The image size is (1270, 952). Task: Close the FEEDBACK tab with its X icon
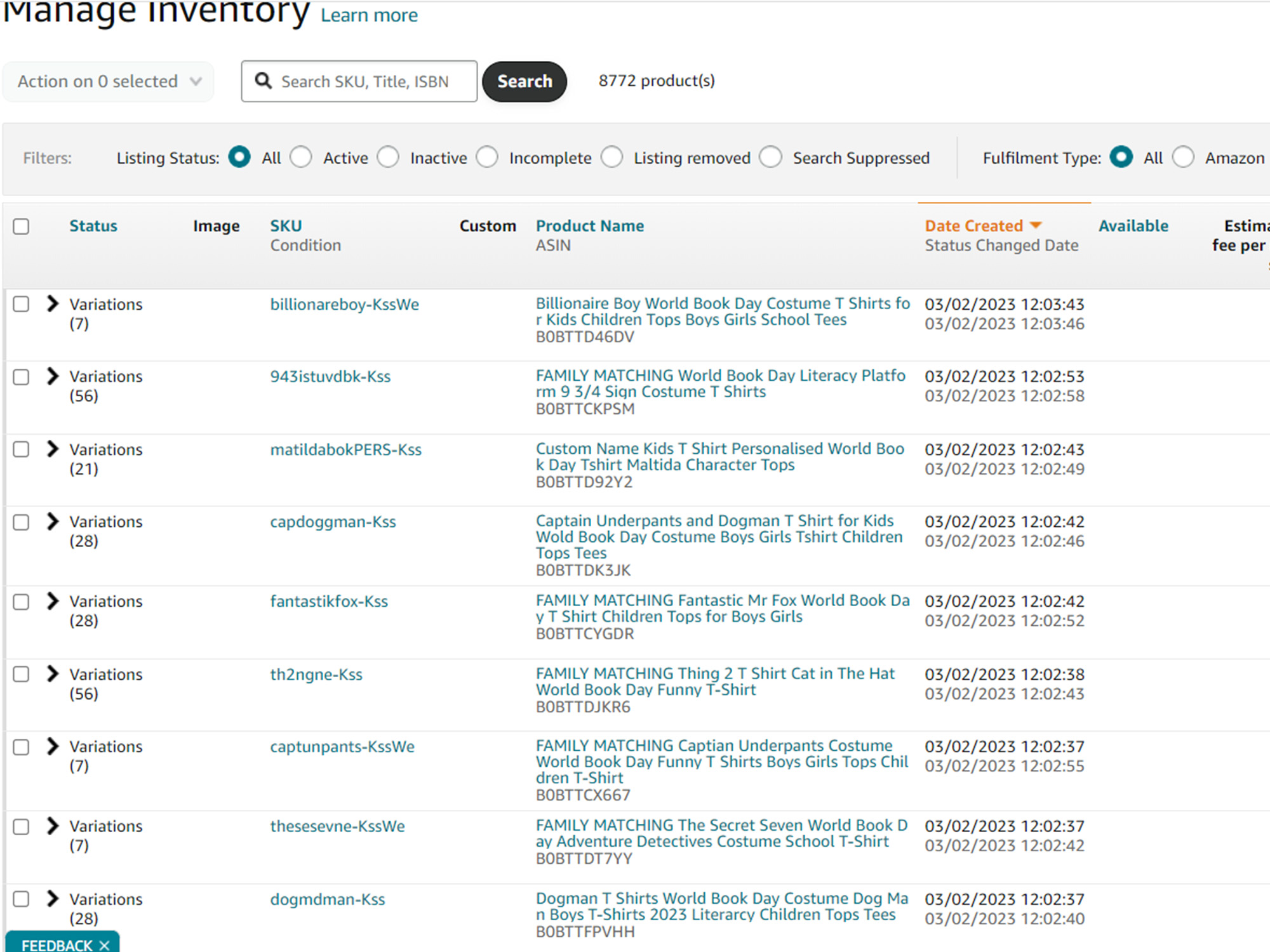[x=105, y=945]
